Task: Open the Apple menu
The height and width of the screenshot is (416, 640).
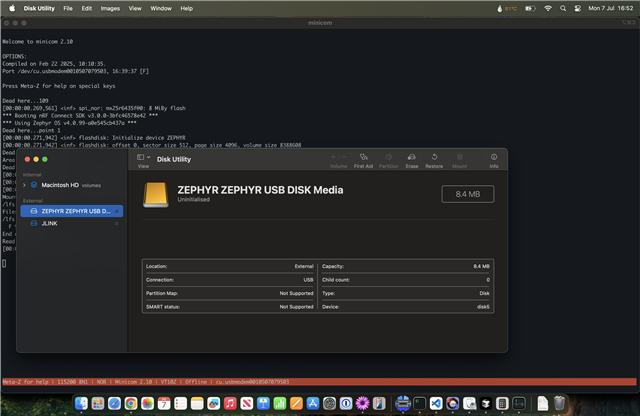Action: click(x=12, y=8)
